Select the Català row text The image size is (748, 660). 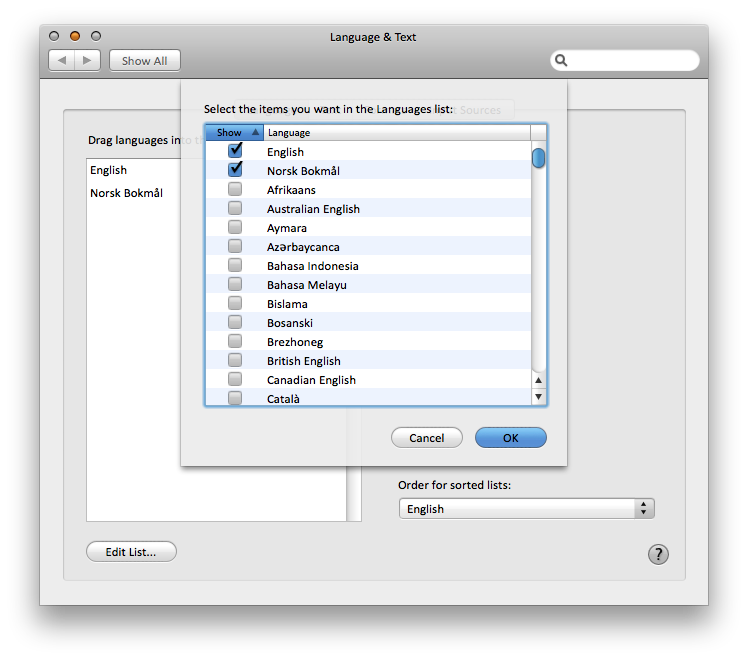pos(283,399)
